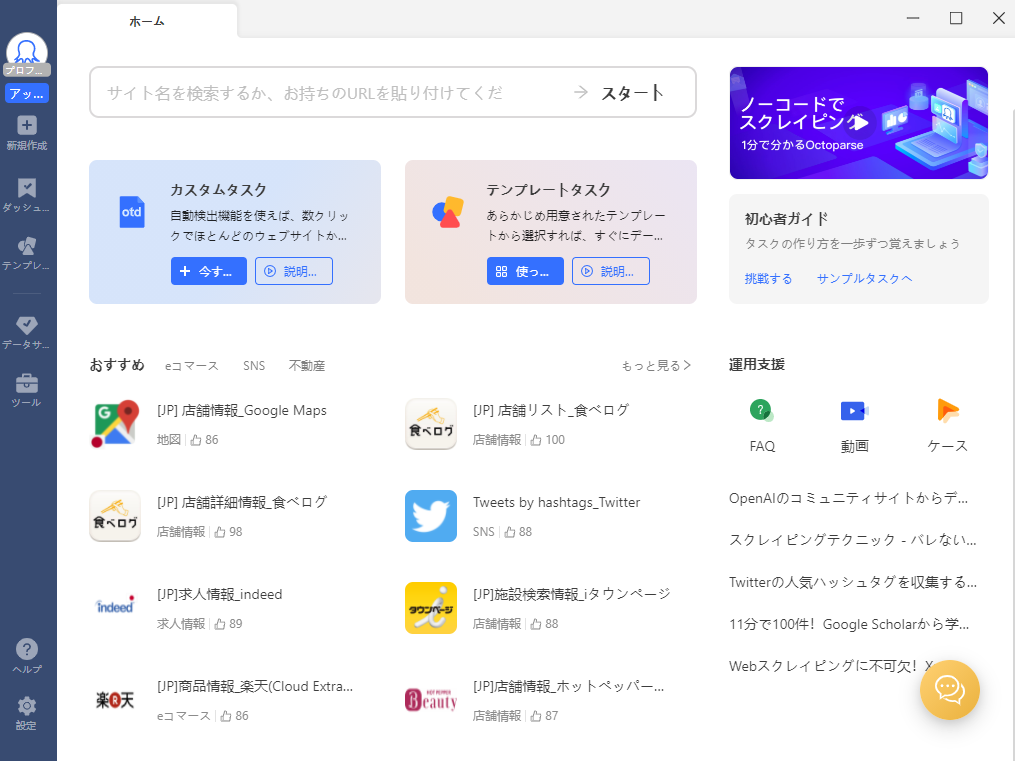Click the スタート button
Image resolution: width=1015 pixels, height=761 pixels.
click(632, 93)
